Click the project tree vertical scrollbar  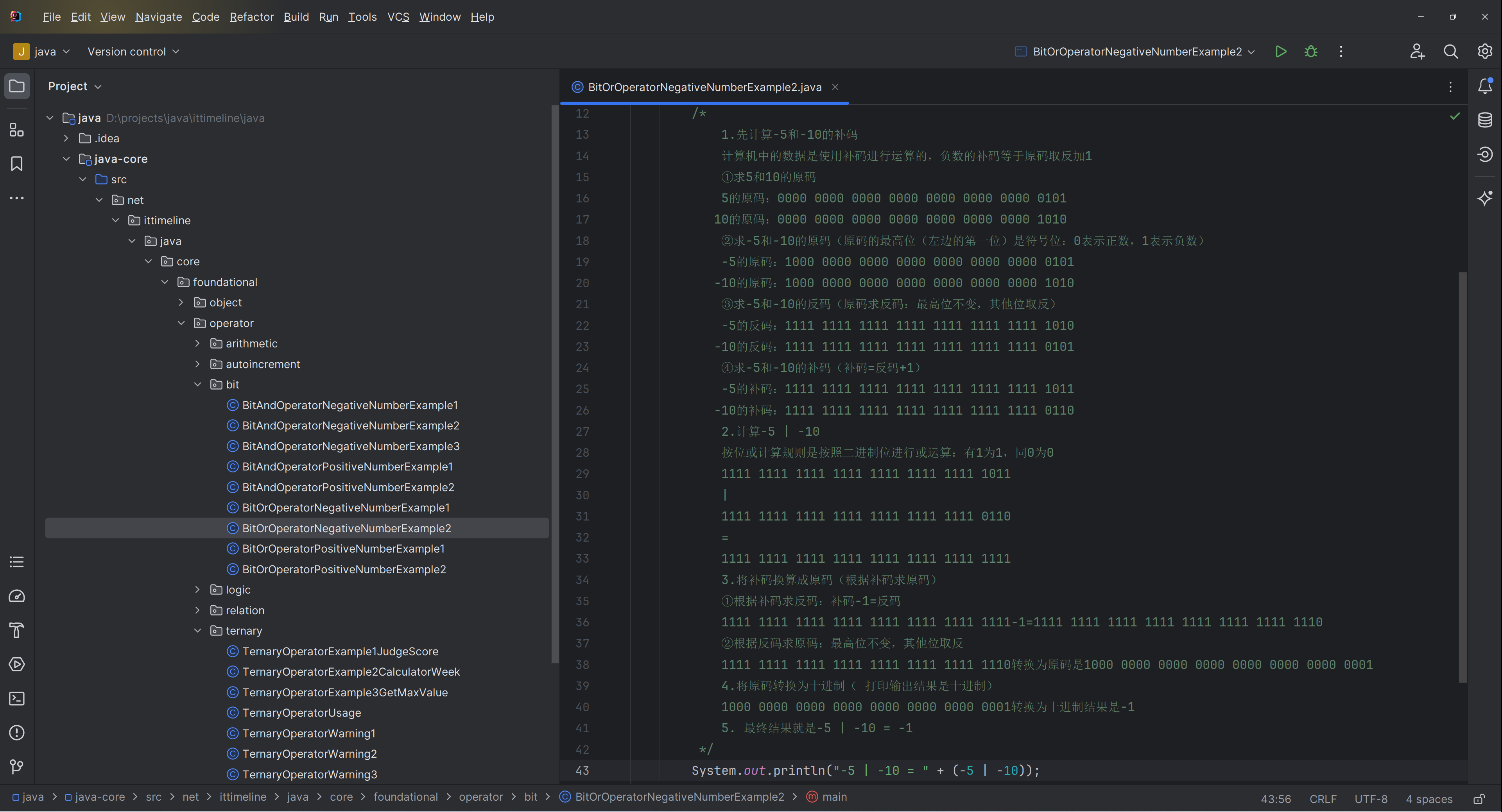(554, 384)
